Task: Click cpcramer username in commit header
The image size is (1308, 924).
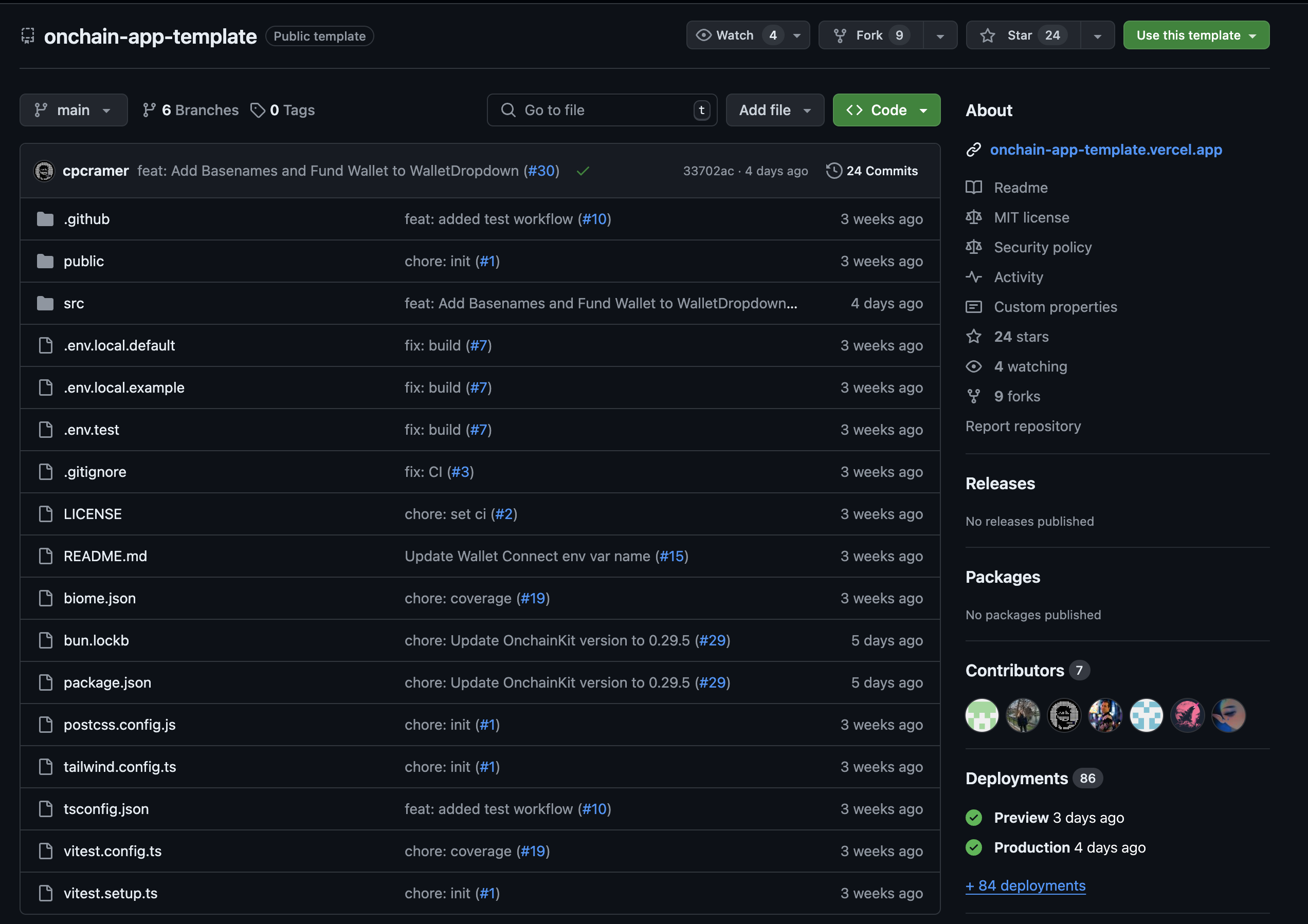Action: coord(96,171)
